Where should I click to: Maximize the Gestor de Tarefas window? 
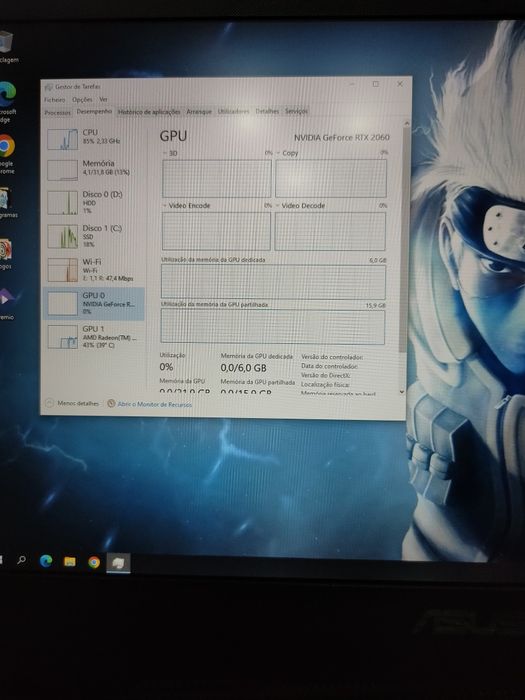376,84
